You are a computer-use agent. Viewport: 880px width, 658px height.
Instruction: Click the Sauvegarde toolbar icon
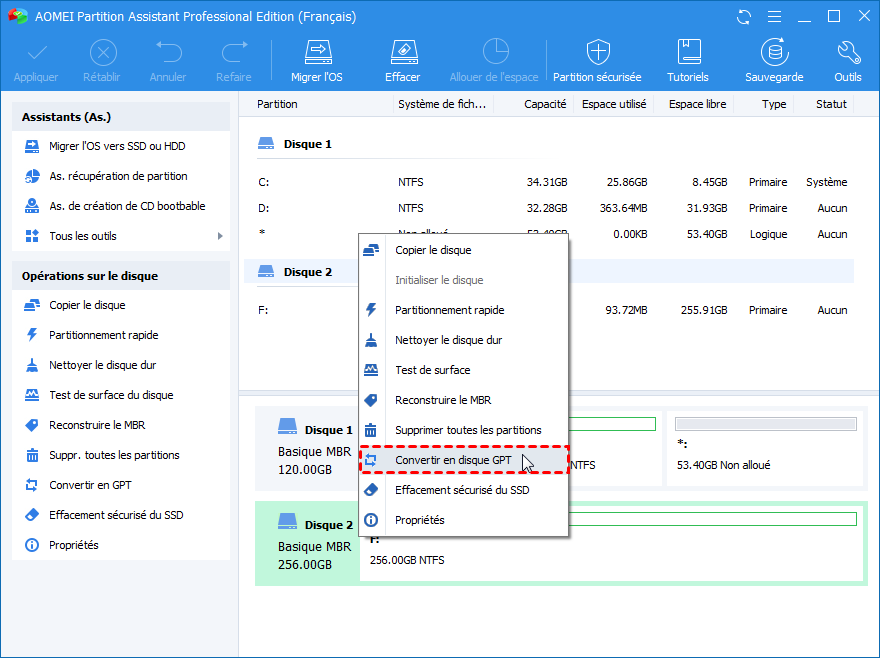[773, 53]
